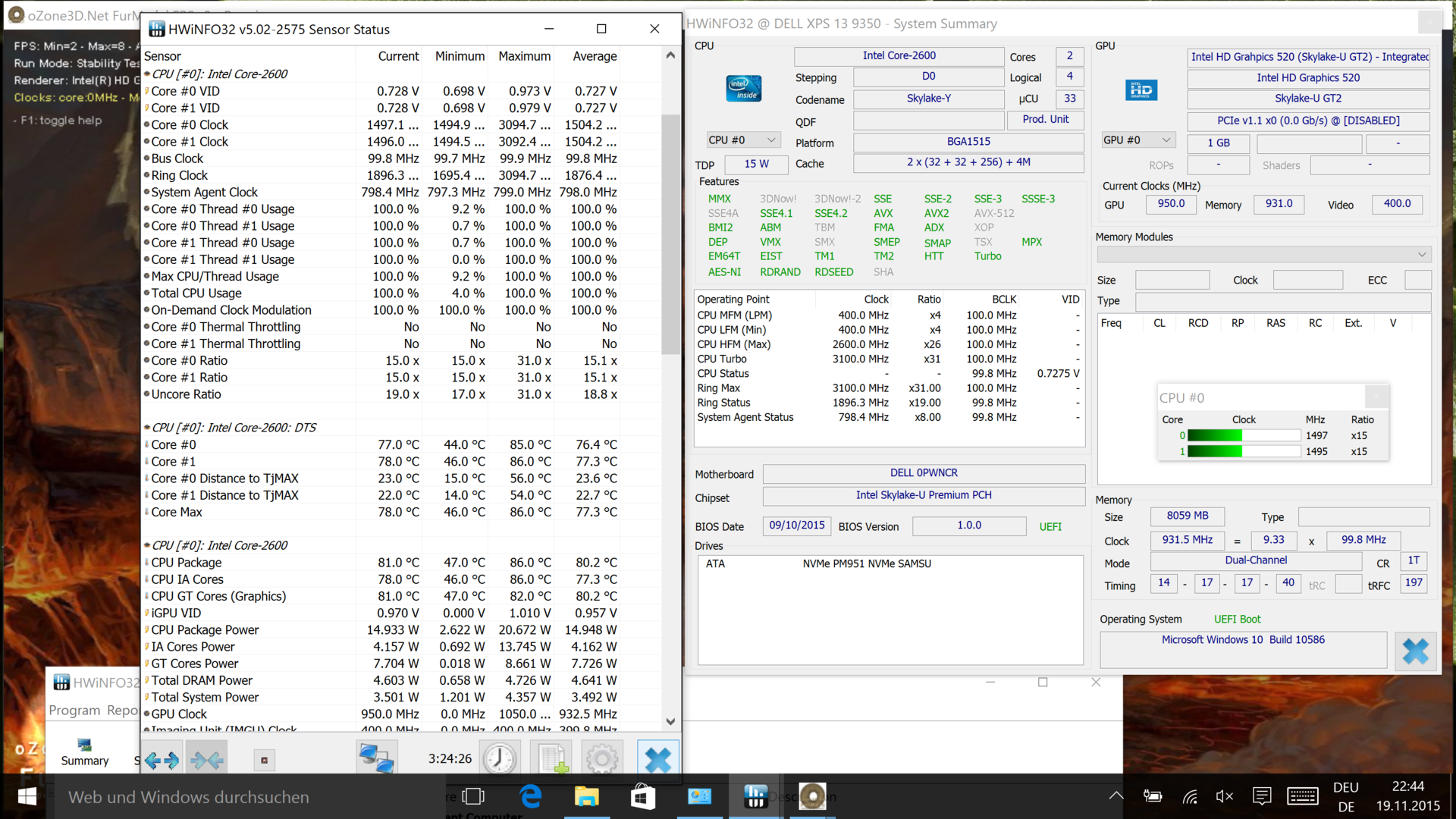Toggle the muted volume tray icon
Screen dimensions: 1456x819
[1224, 796]
